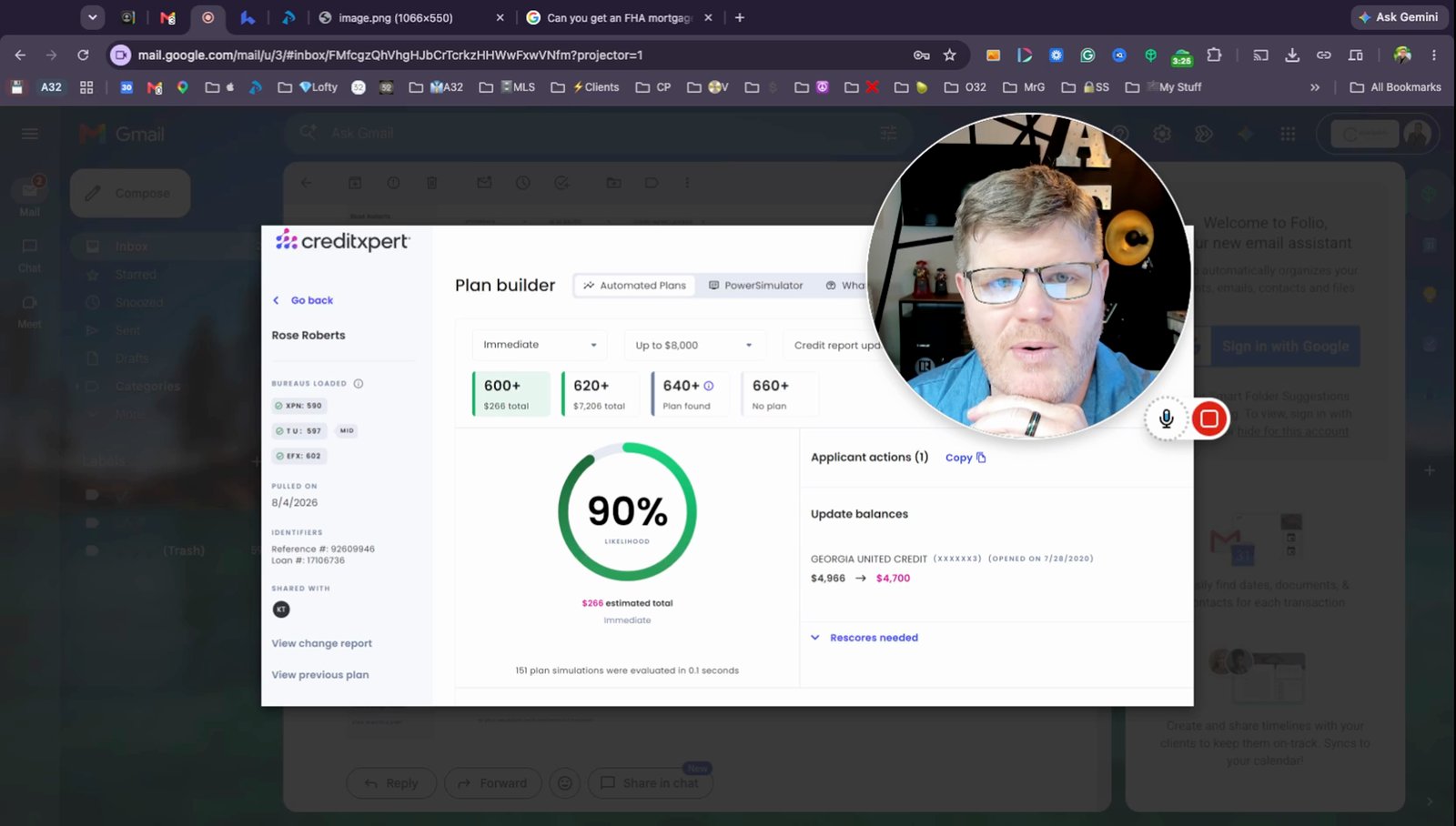1456x826 pixels.
Task: Switch to the Automated Plans tab
Action: (x=635, y=286)
